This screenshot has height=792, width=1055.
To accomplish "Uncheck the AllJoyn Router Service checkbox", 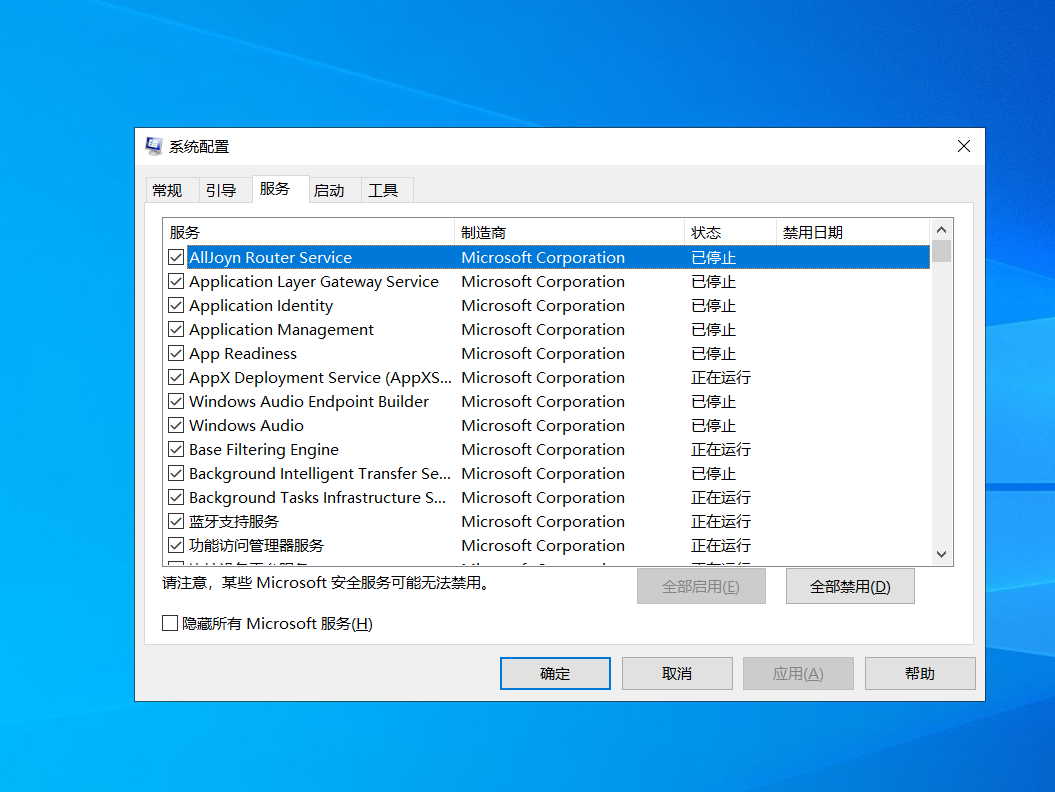I will (x=176, y=257).
